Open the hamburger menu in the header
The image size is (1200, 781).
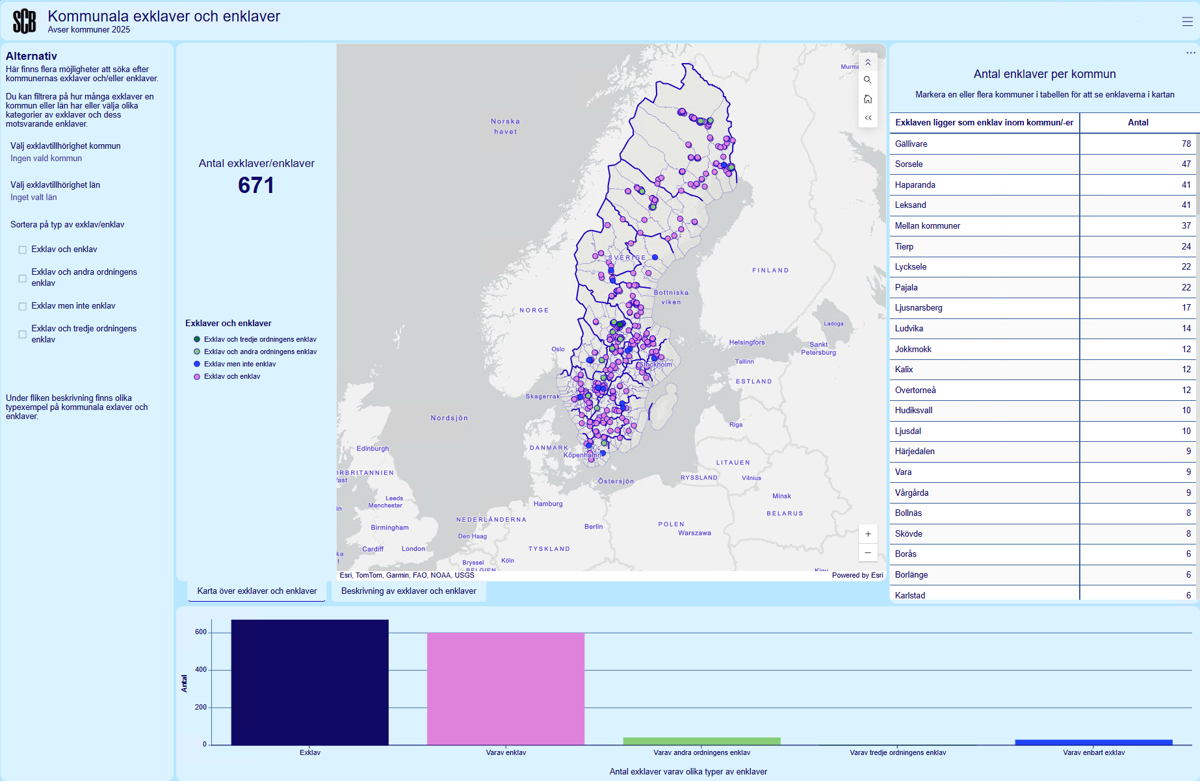[1186, 21]
